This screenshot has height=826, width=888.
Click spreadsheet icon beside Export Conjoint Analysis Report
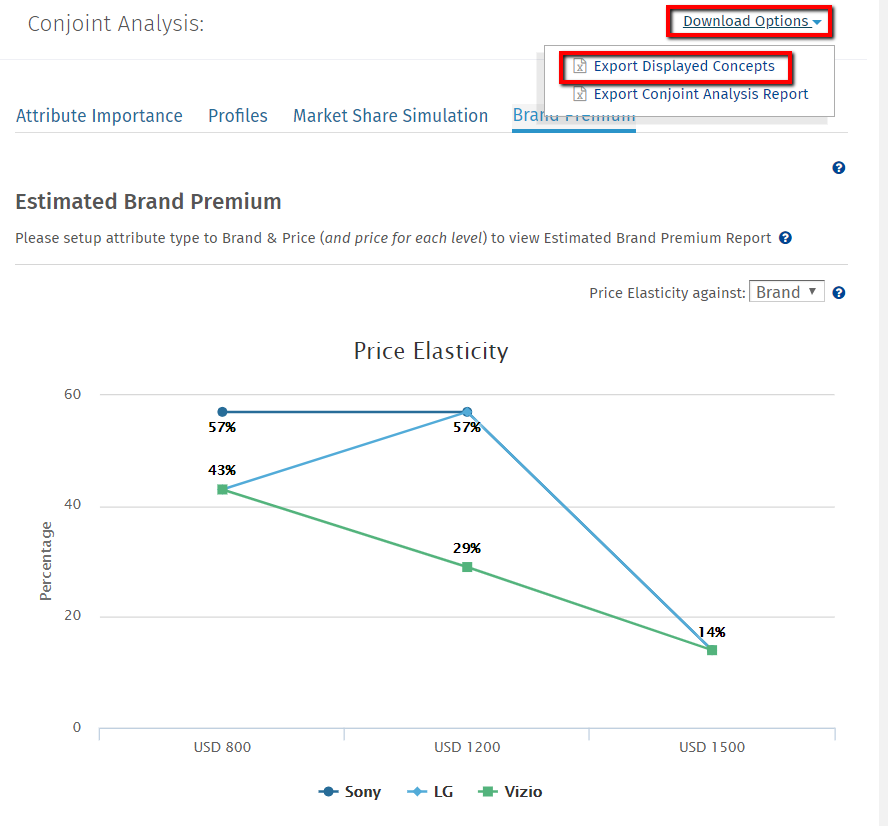coord(580,95)
